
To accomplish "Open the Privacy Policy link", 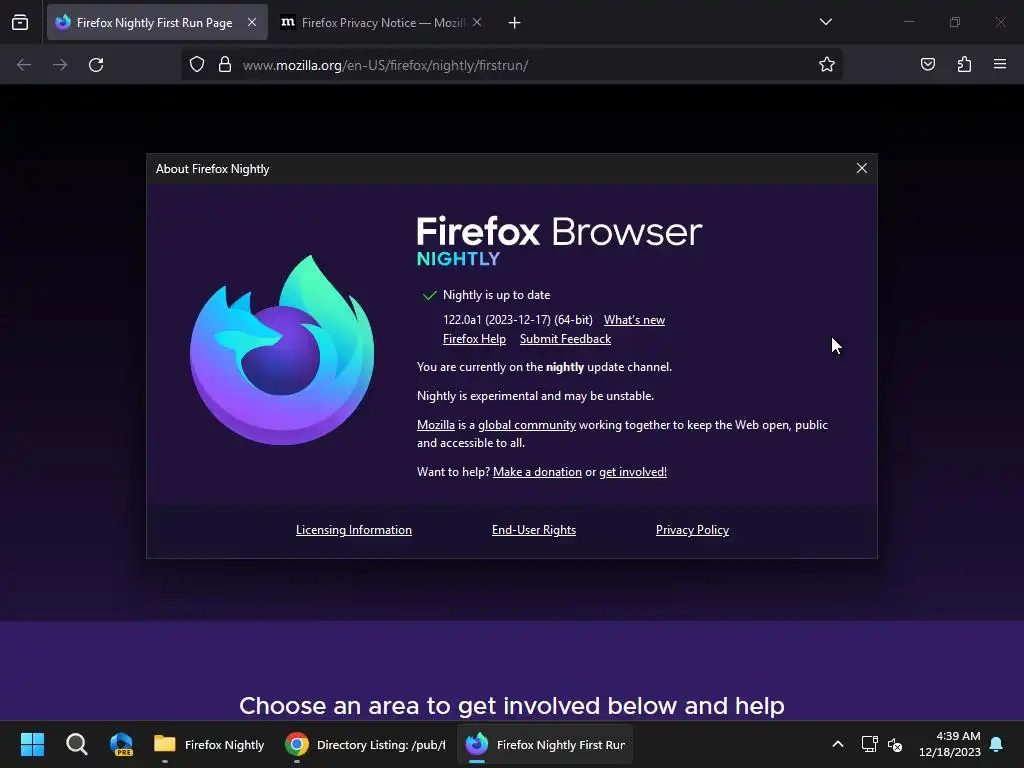I will [x=692, y=530].
